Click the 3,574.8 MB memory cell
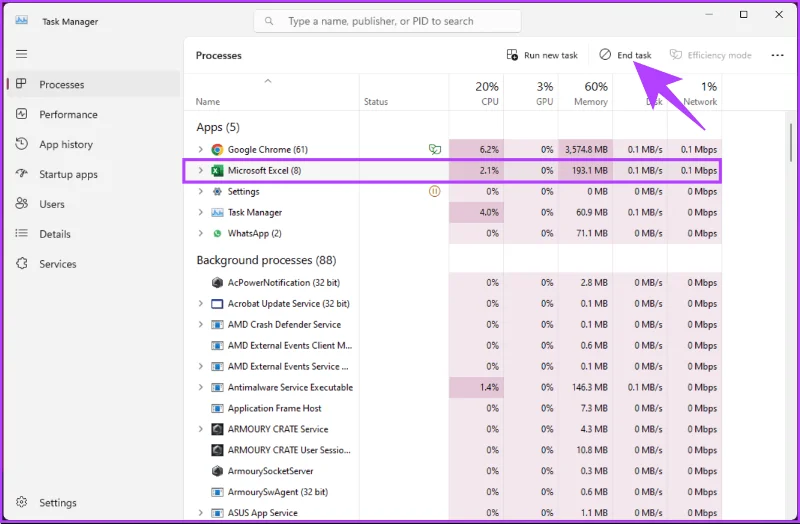800x524 pixels. pyautogui.click(x=586, y=149)
